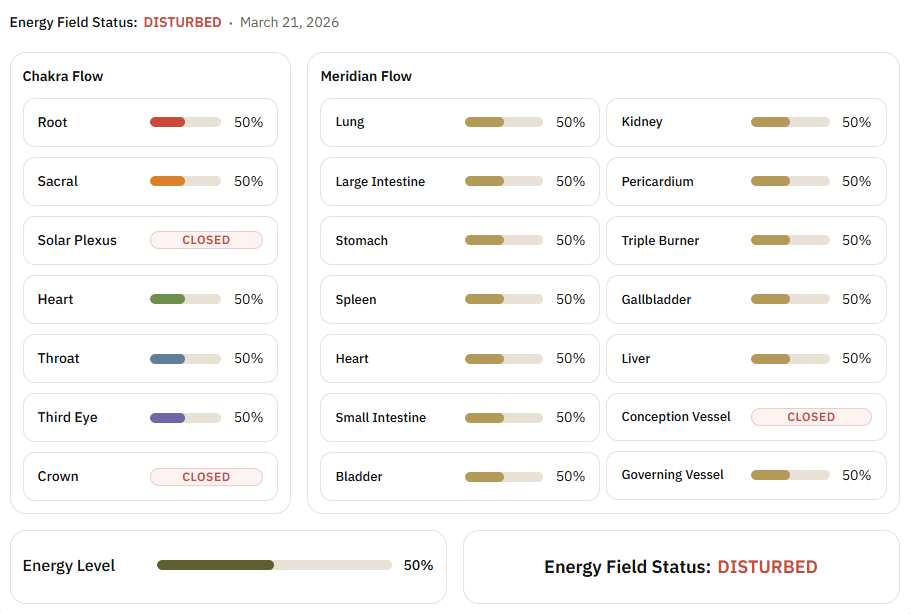The height and width of the screenshot is (614, 911).
Task: Click the Sacral chakra orange progress bar
Action: pyautogui.click(x=185, y=181)
